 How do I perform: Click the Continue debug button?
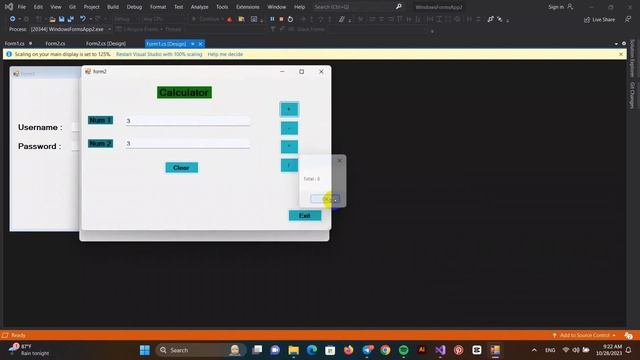pos(207,19)
